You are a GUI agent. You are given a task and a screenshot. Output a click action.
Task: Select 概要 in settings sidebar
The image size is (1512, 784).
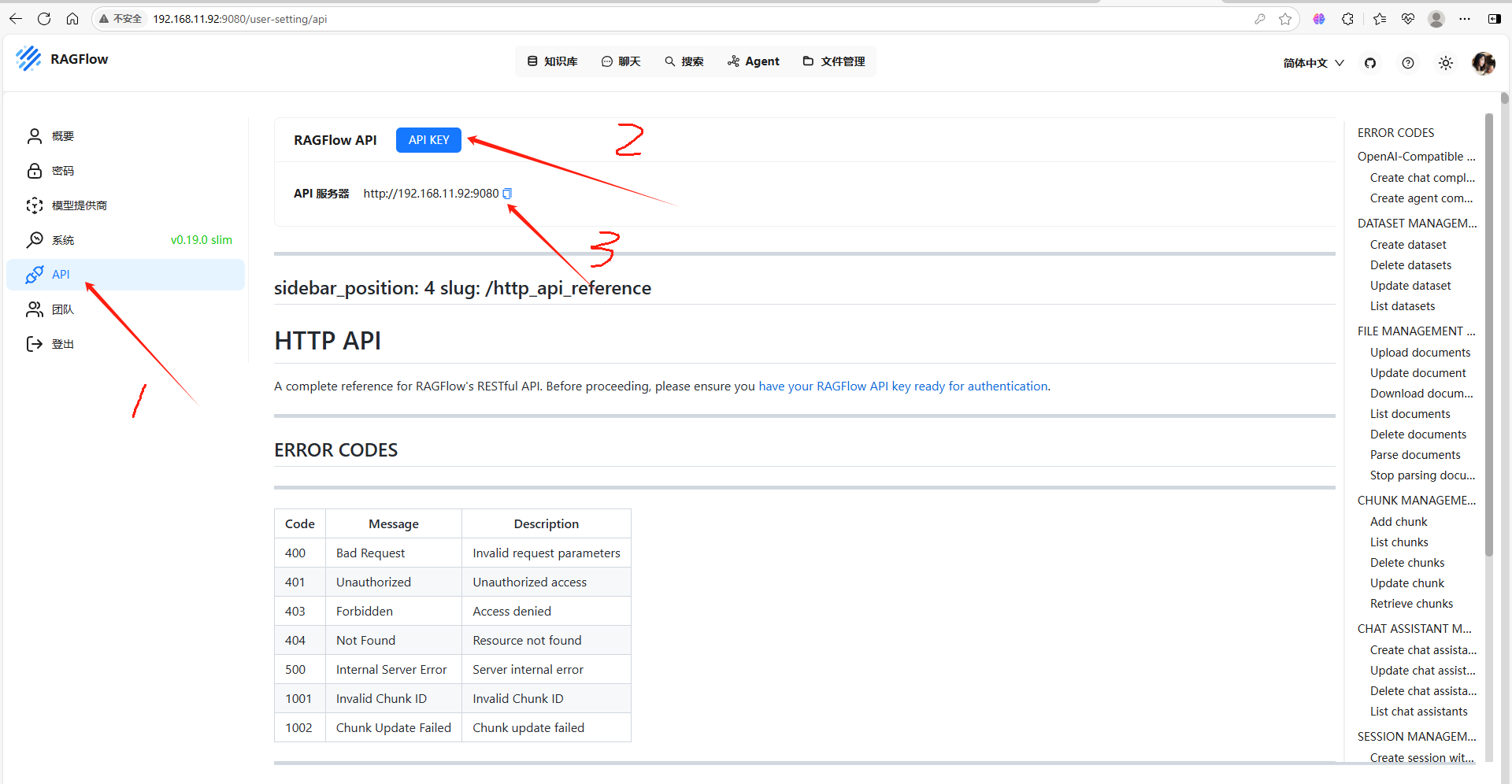(x=126, y=136)
